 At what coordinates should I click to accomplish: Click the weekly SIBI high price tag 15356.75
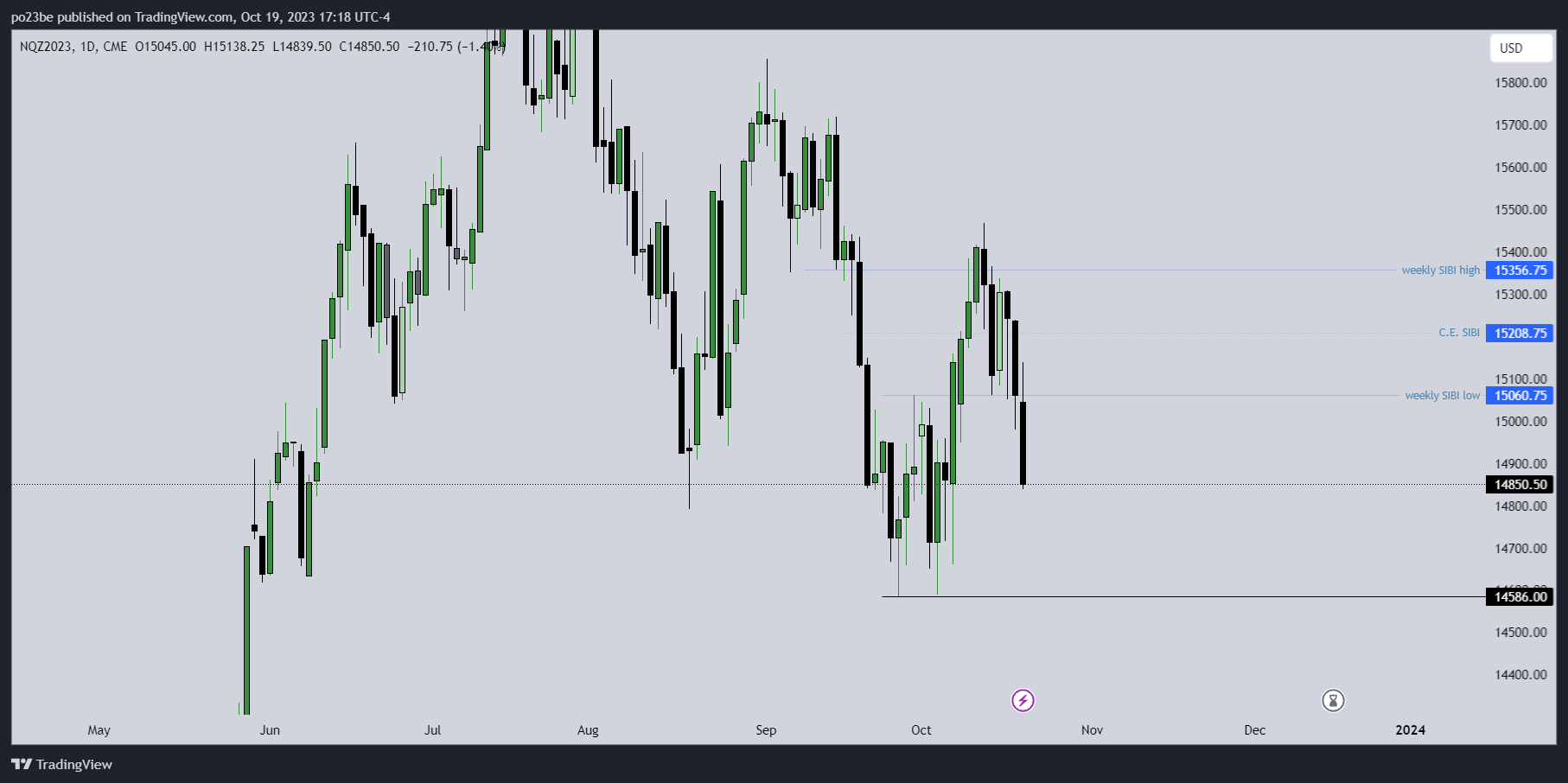(1520, 271)
